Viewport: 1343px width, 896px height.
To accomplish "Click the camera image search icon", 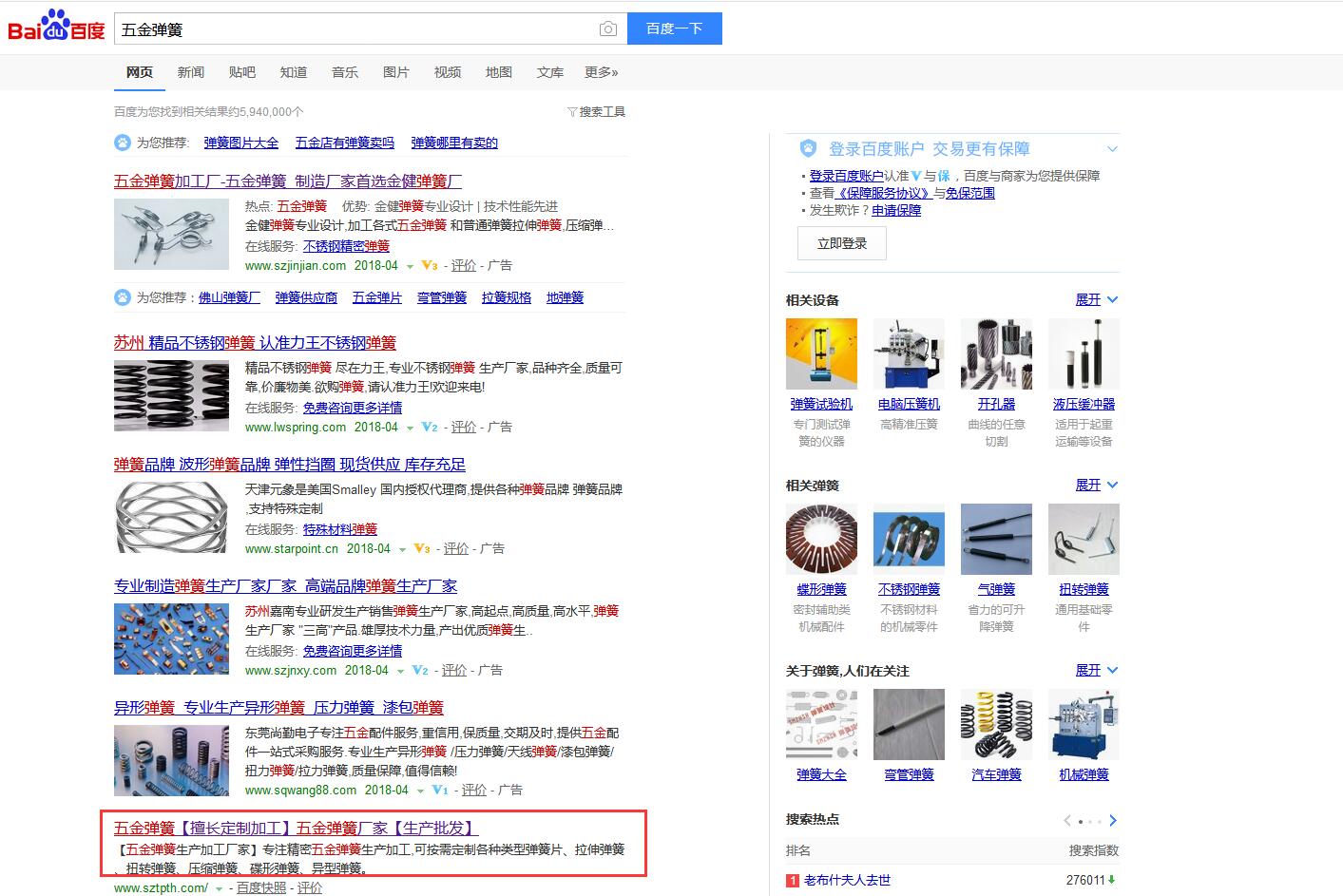I will tap(607, 29).
